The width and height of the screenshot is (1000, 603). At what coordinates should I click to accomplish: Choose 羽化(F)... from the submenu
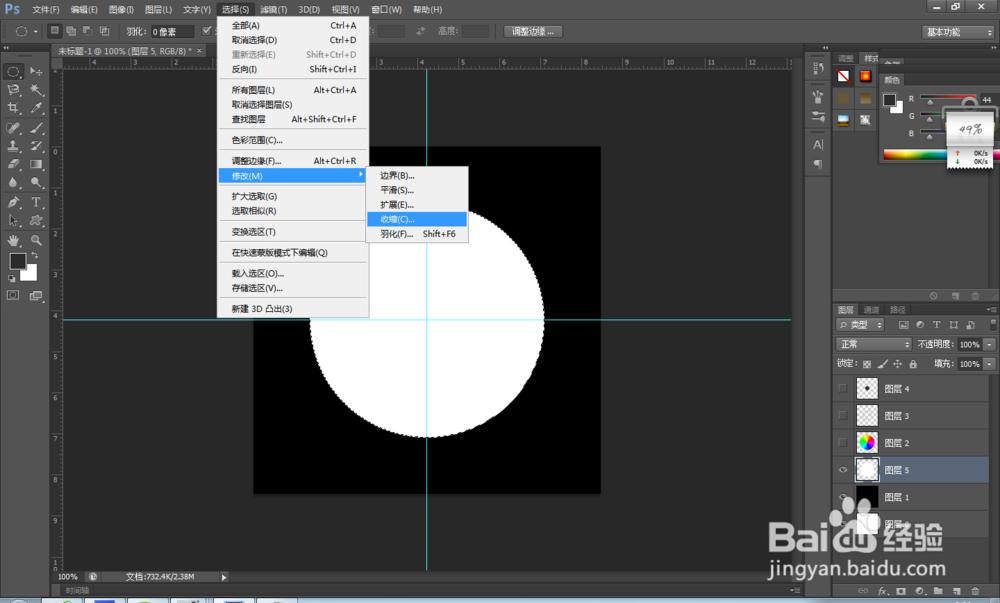click(x=417, y=234)
